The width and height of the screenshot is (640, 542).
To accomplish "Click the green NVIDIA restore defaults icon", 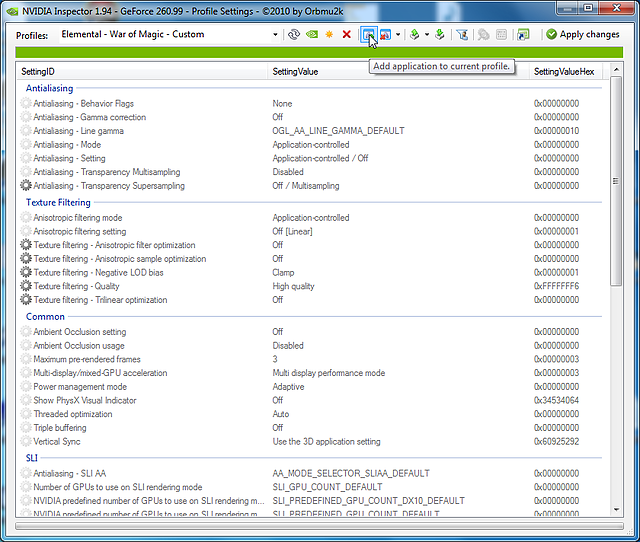I will click(312, 35).
